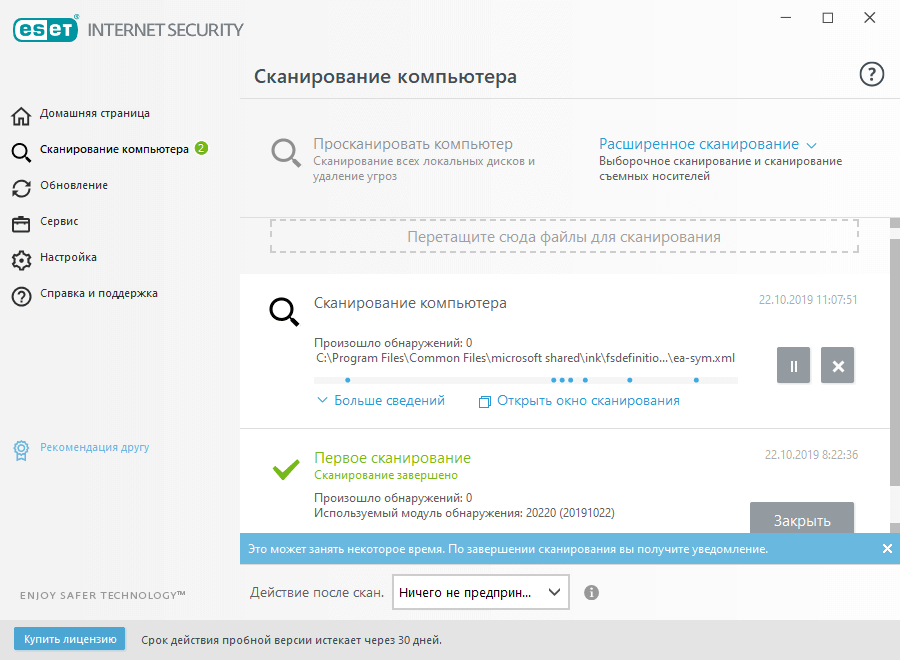This screenshot has width=900, height=660.
Task: Click the drop zone Перетащите сюда файлы
Action: click(564, 236)
